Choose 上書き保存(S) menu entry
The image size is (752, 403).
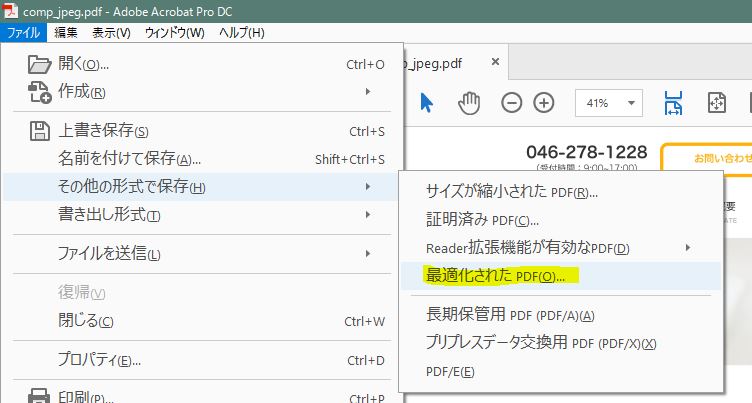200,130
